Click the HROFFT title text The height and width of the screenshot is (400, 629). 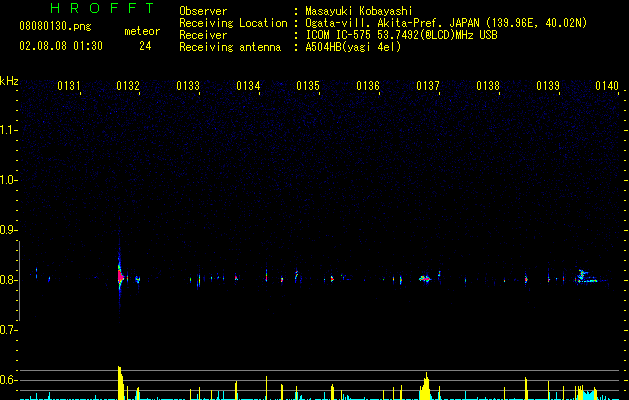click(x=103, y=8)
